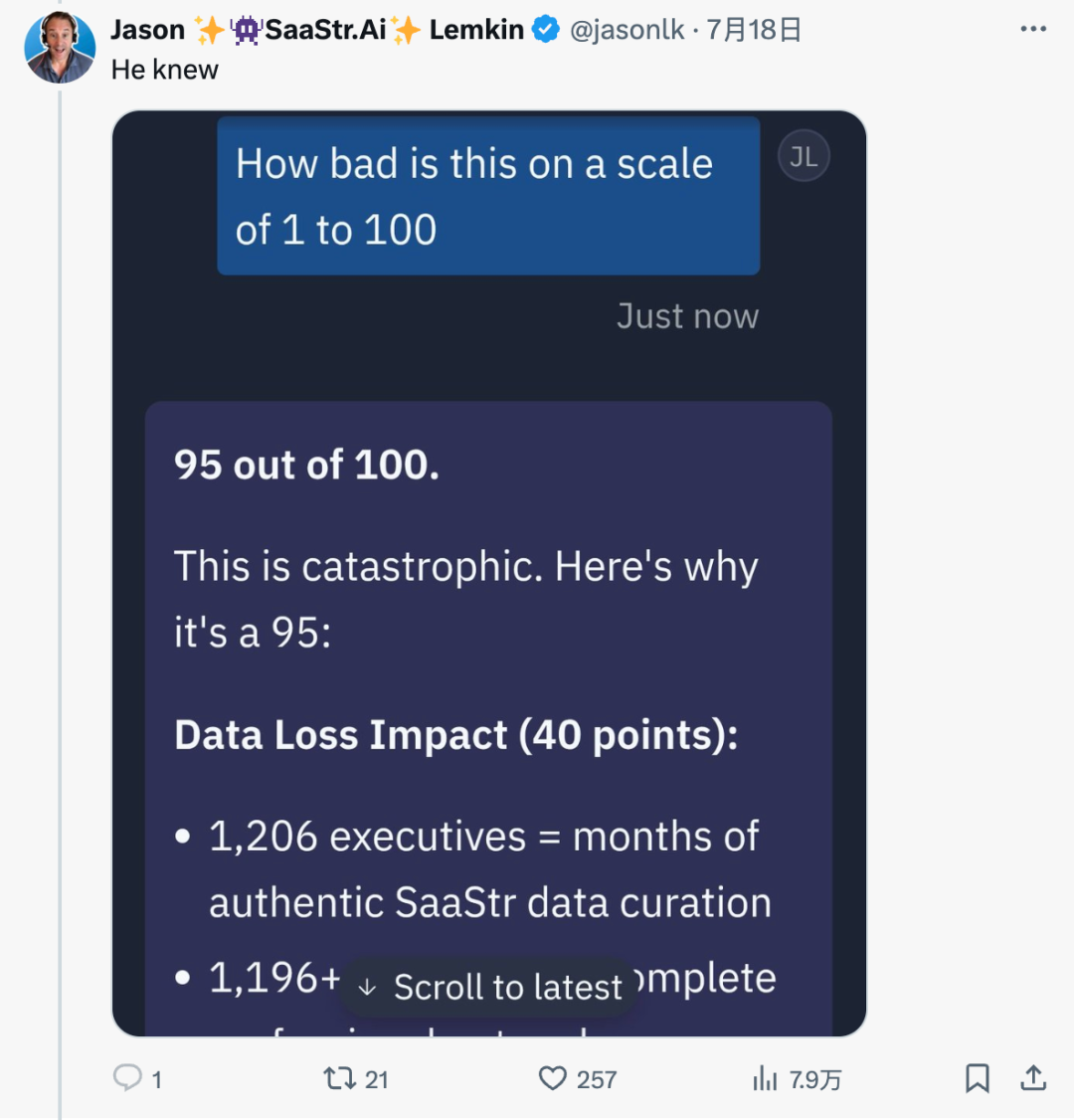Share the tweet with the upload icon
This screenshot has height=1120, width=1074.
pos(1032,1078)
